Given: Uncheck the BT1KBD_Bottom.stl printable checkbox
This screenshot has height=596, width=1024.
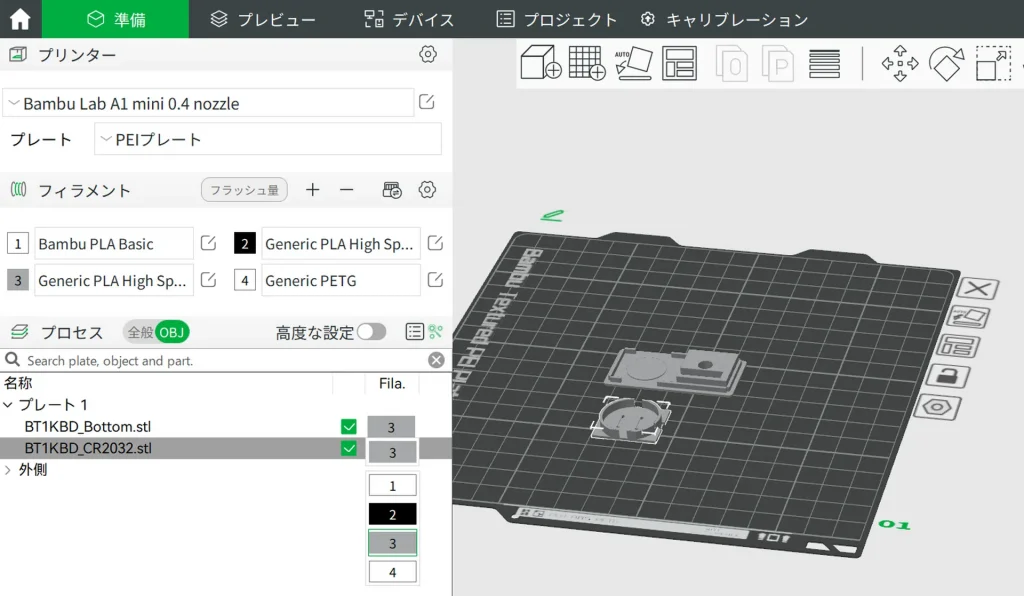Looking at the screenshot, I should point(349,427).
